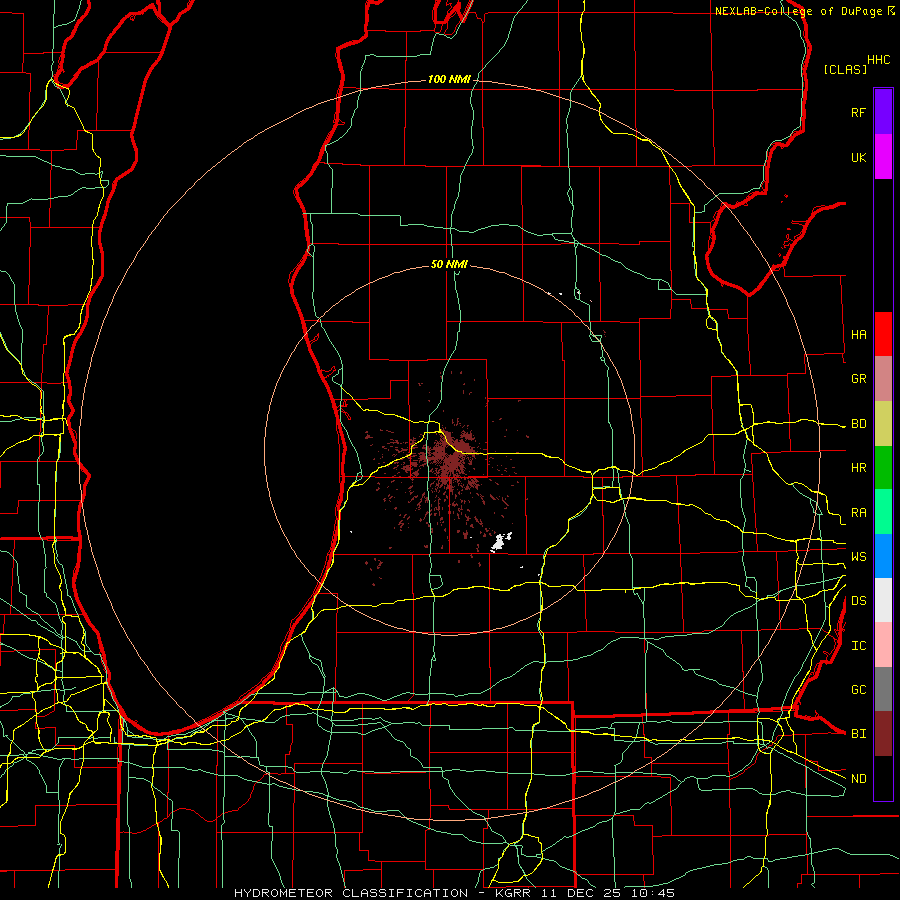Select the GC gray legend swatch
The image size is (900, 900).
[x=883, y=689]
